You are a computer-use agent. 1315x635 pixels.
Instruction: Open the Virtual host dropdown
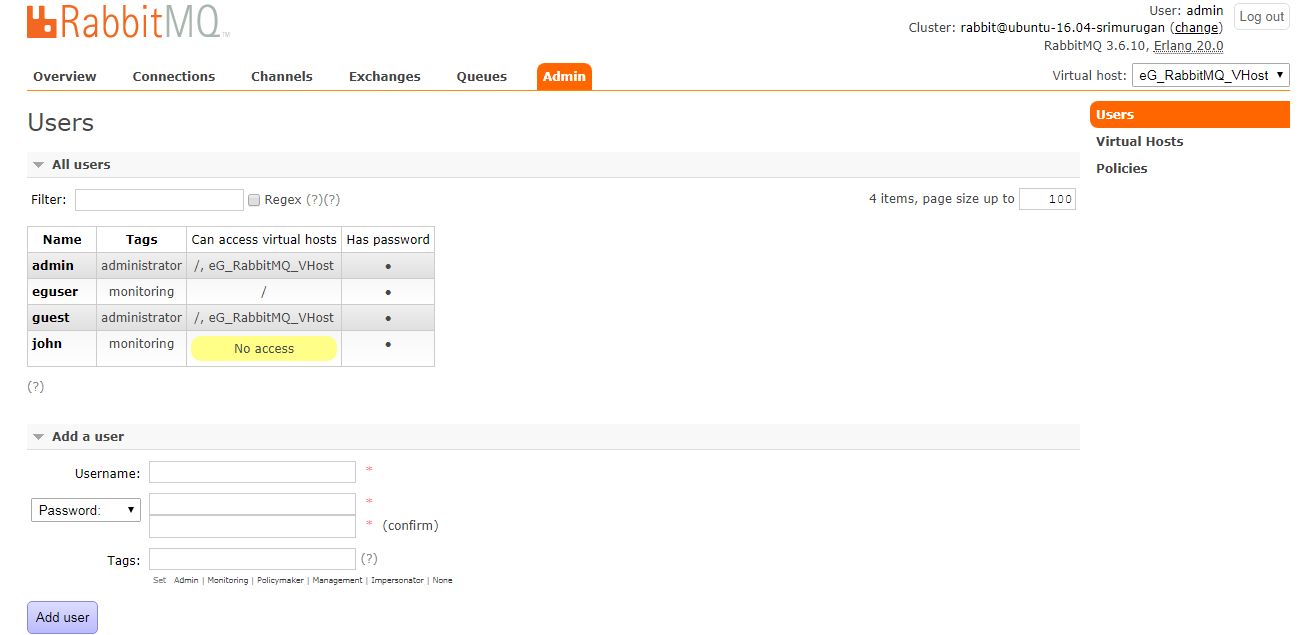point(1210,75)
